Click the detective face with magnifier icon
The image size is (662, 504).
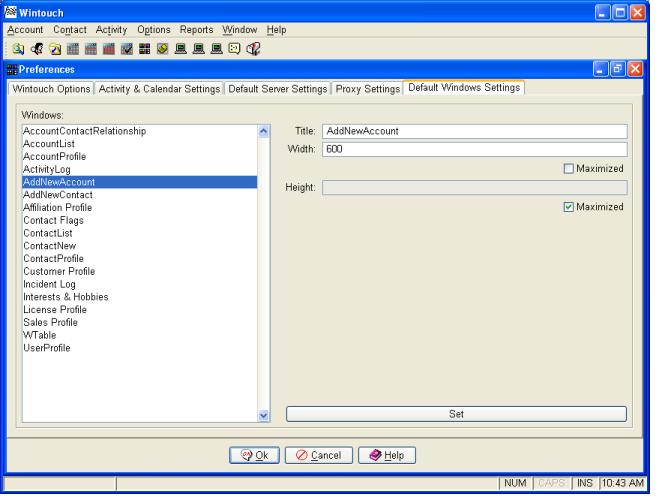pyautogui.click(x=37, y=49)
